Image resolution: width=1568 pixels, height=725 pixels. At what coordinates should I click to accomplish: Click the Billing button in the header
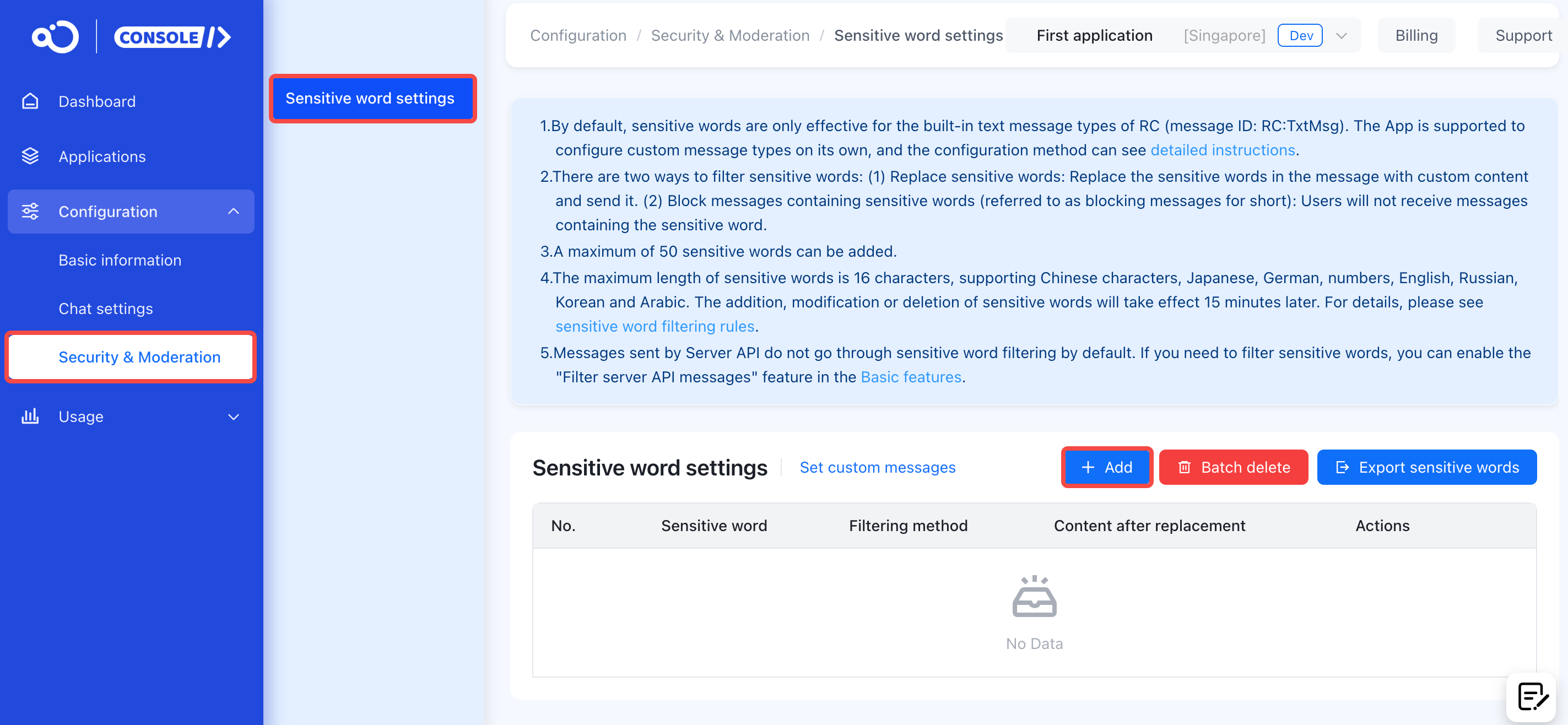(x=1416, y=36)
